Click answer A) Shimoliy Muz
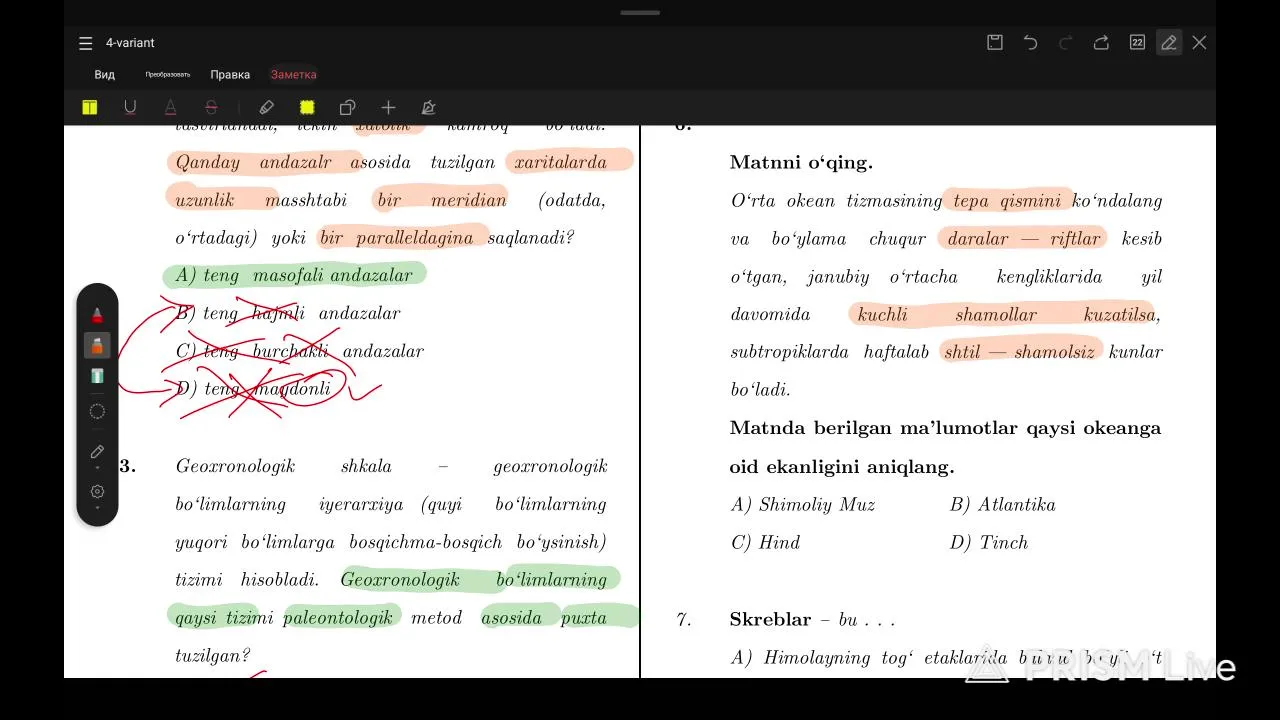The height and width of the screenshot is (720, 1280). pyautogui.click(x=803, y=505)
